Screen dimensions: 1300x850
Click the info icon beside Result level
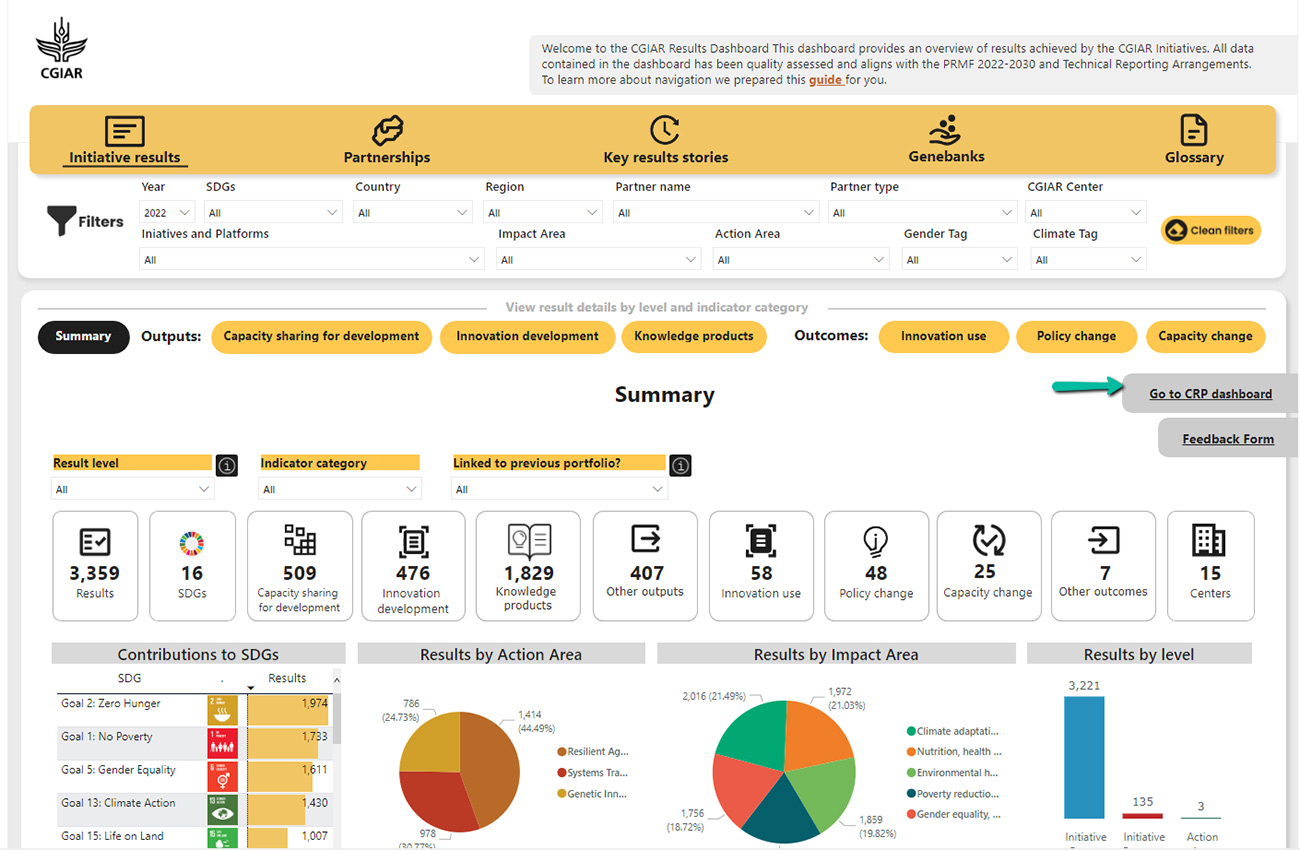pyautogui.click(x=227, y=465)
